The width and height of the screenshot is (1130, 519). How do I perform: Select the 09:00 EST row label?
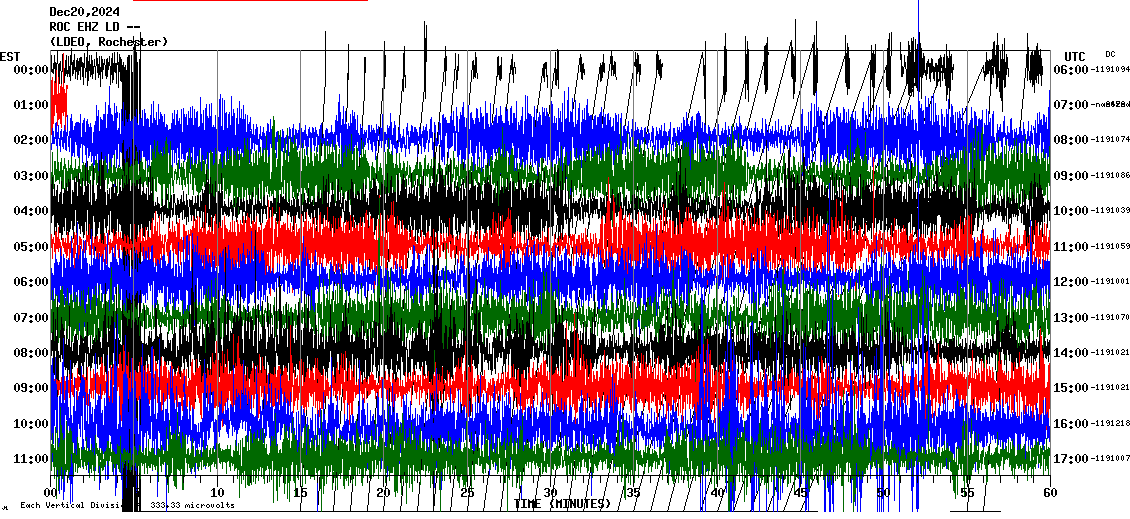(32, 388)
